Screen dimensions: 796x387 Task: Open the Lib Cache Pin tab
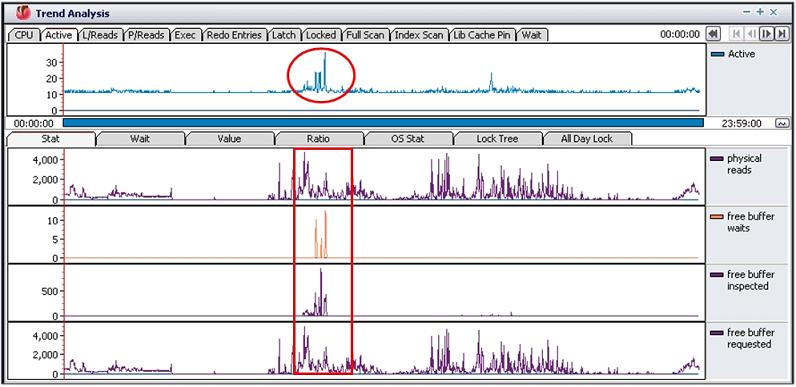tap(482, 35)
